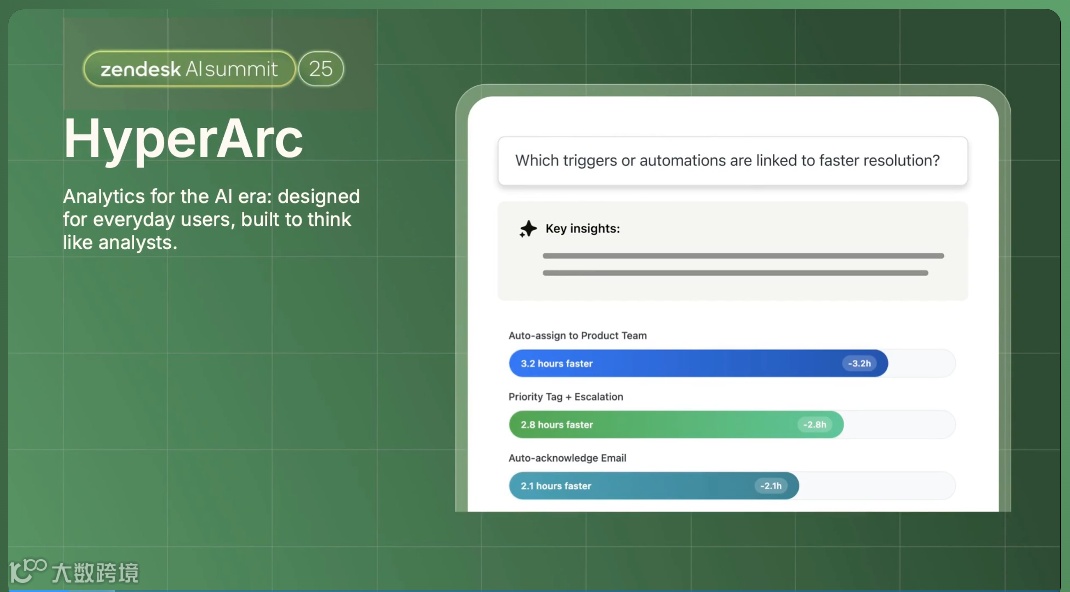Click the blue 3.2 hours faster bar
This screenshot has width=1070, height=592.
(x=698, y=364)
